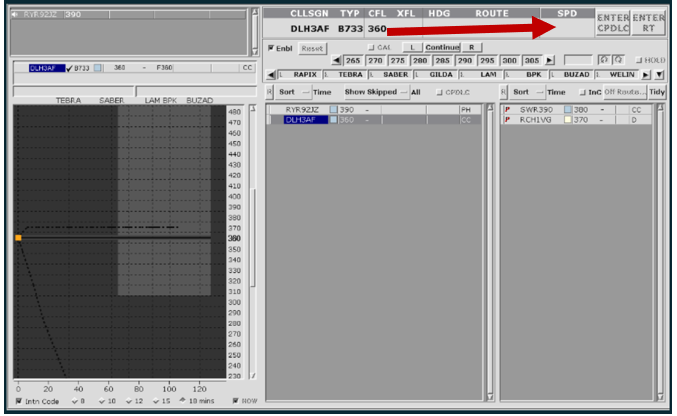Select the 10 mins radio option
677x416 pixels.
[x=102, y=401]
